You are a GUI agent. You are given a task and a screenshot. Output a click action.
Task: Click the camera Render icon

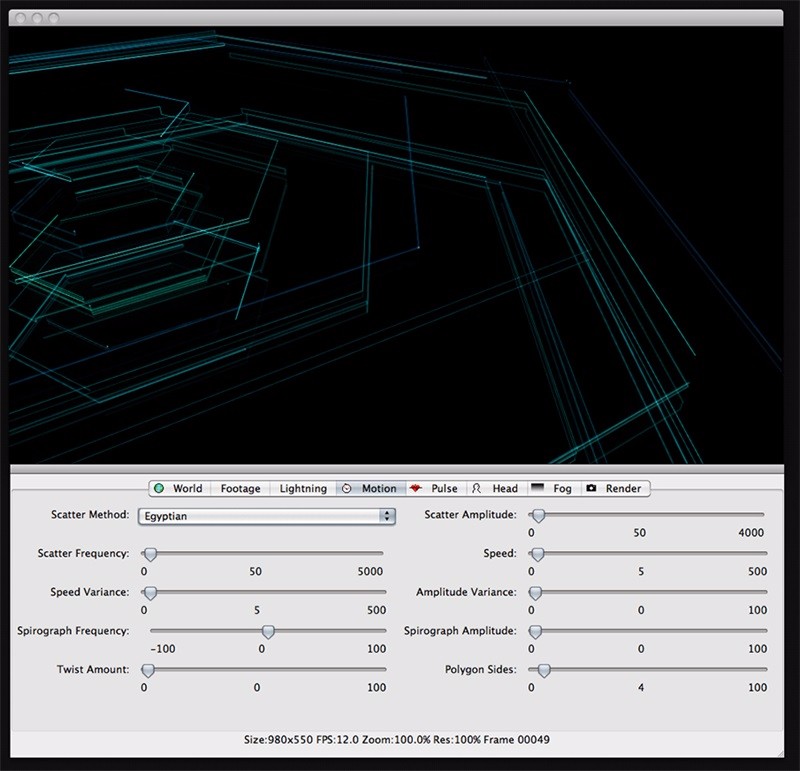pos(591,489)
